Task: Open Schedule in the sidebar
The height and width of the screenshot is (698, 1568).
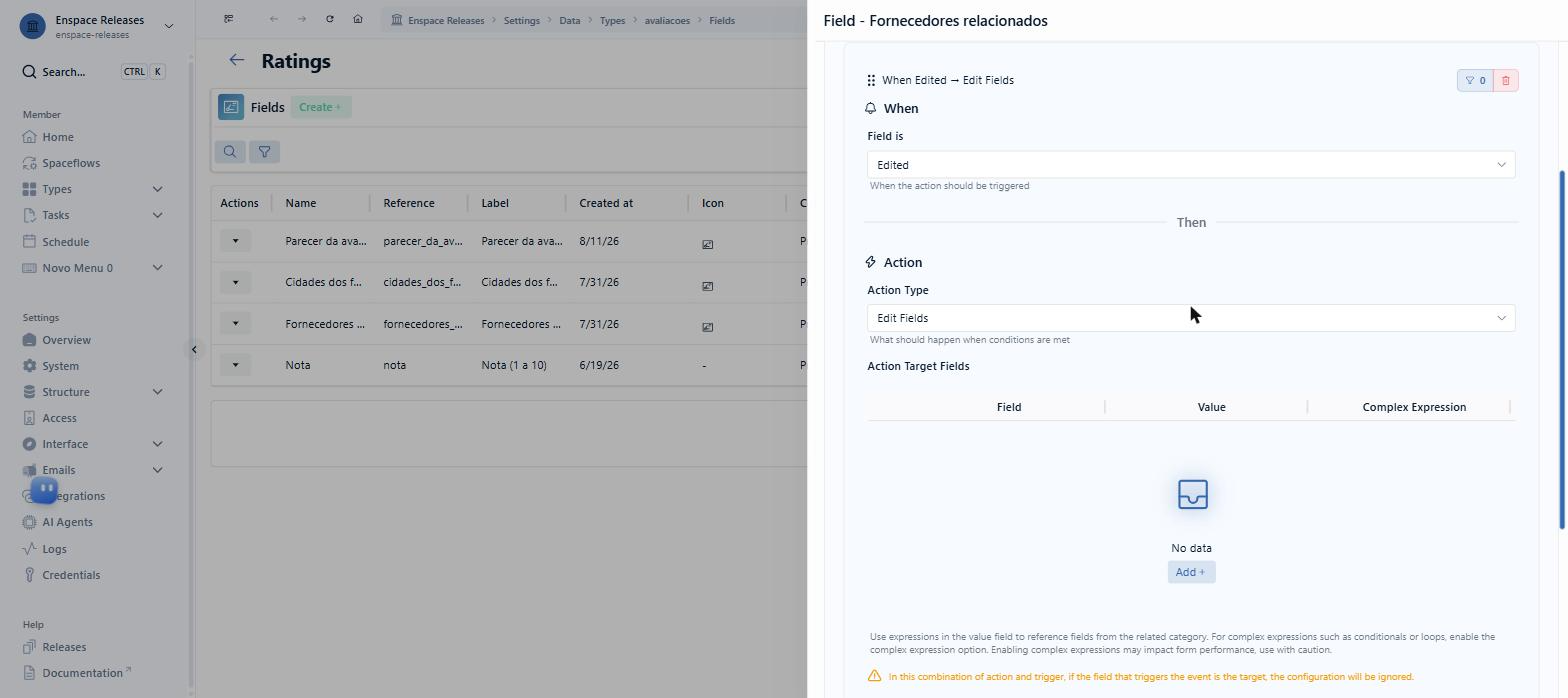Action: tap(65, 242)
